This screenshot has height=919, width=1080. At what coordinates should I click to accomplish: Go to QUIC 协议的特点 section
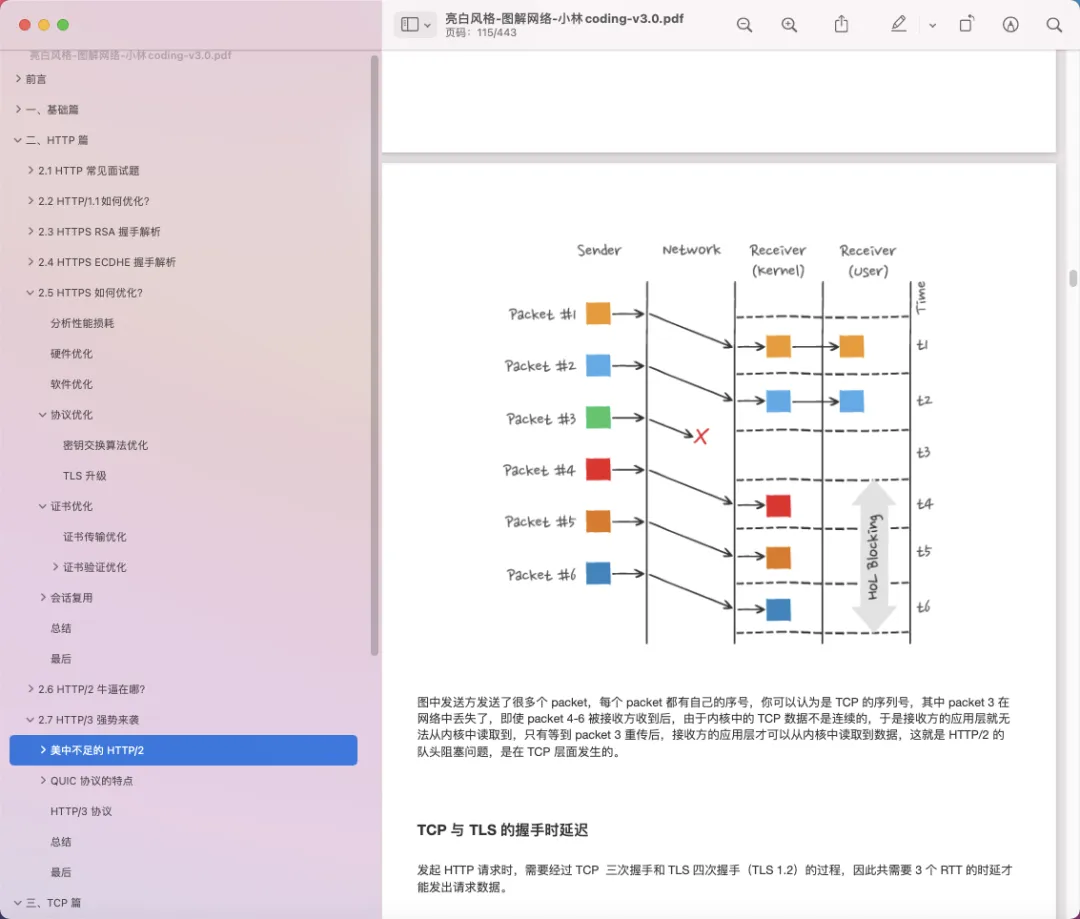click(92, 781)
